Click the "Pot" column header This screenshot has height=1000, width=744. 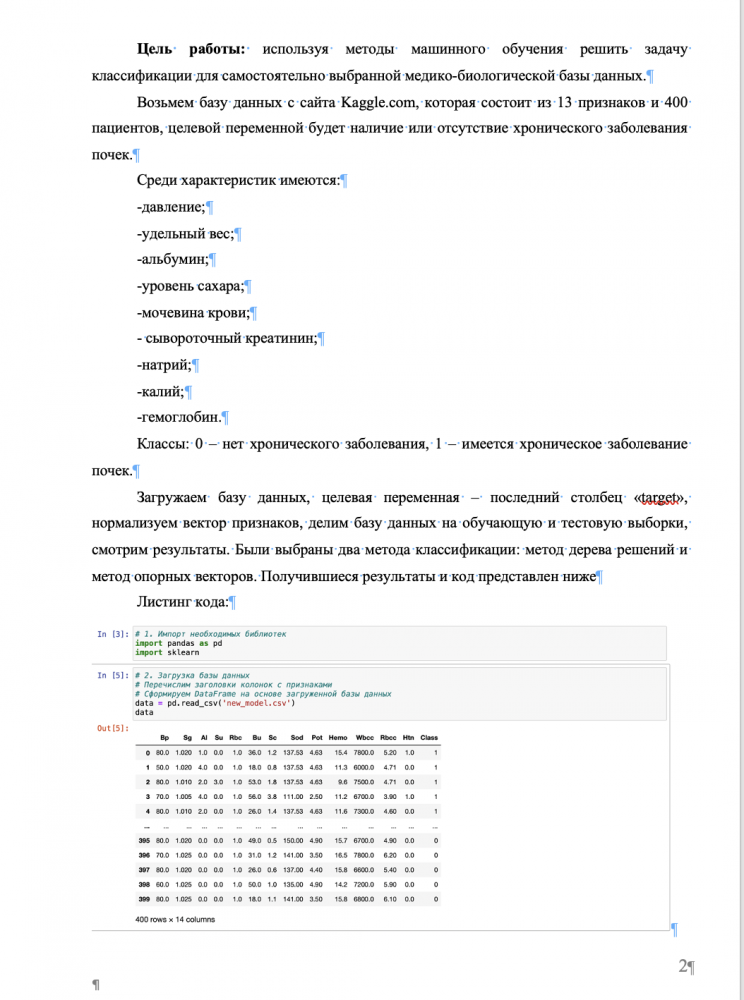pyautogui.click(x=317, y=737)
